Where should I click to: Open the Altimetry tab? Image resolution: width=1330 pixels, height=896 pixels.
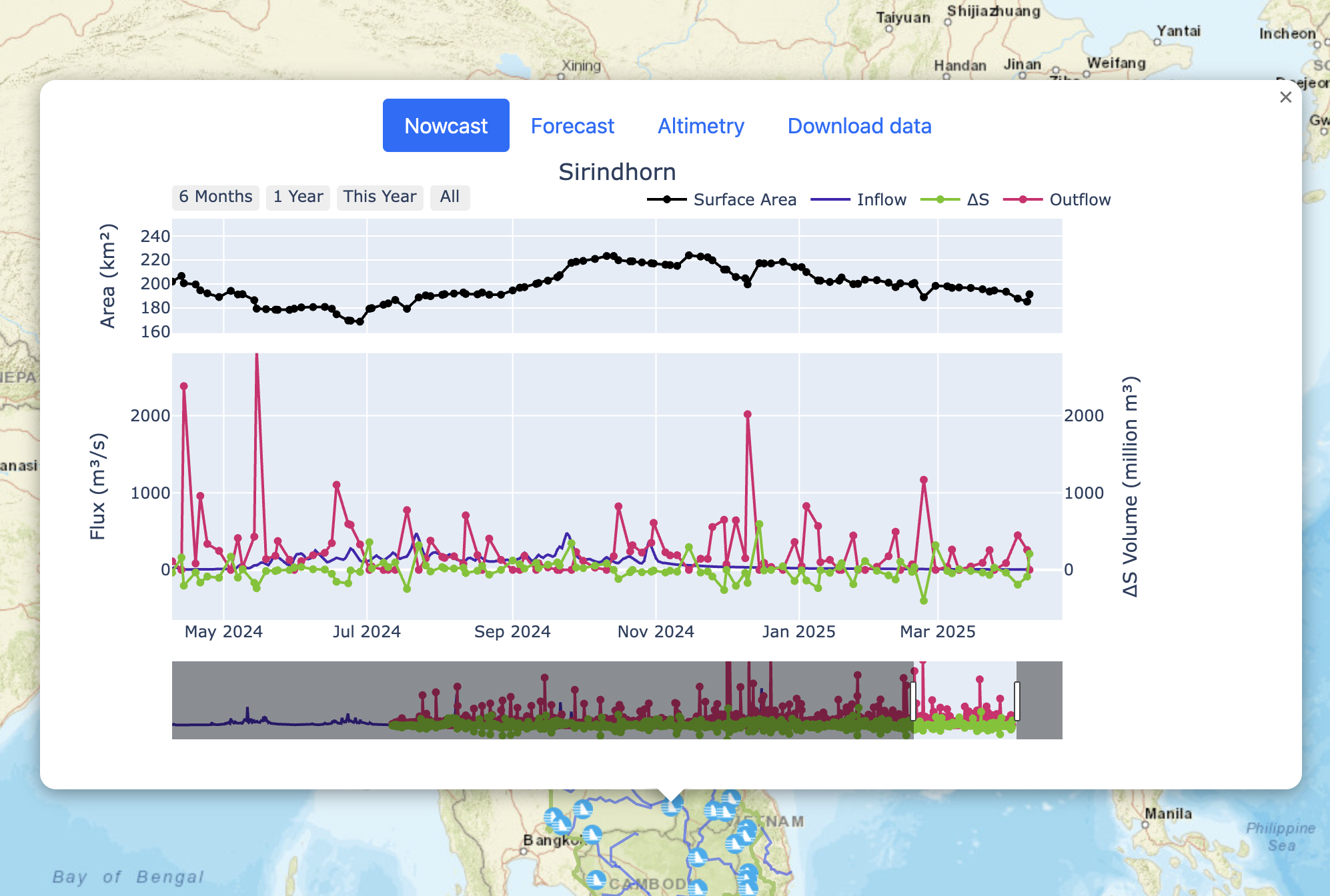pyautogui.click(x=700, y=126)
